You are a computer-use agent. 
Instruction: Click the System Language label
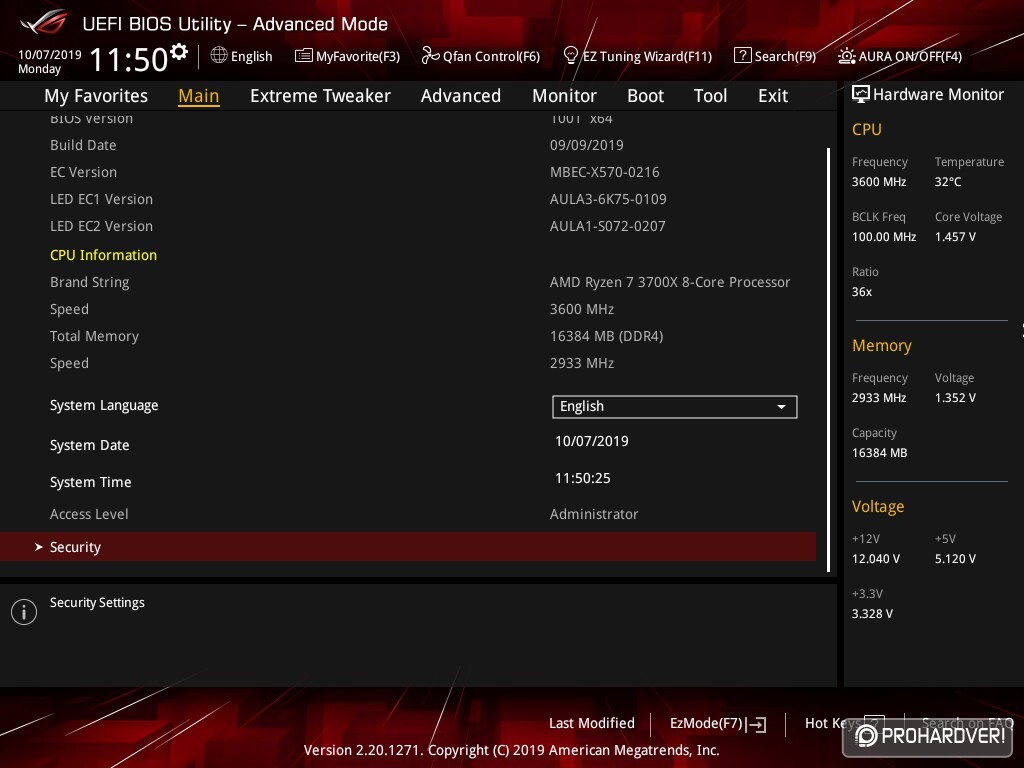[104, 406]
